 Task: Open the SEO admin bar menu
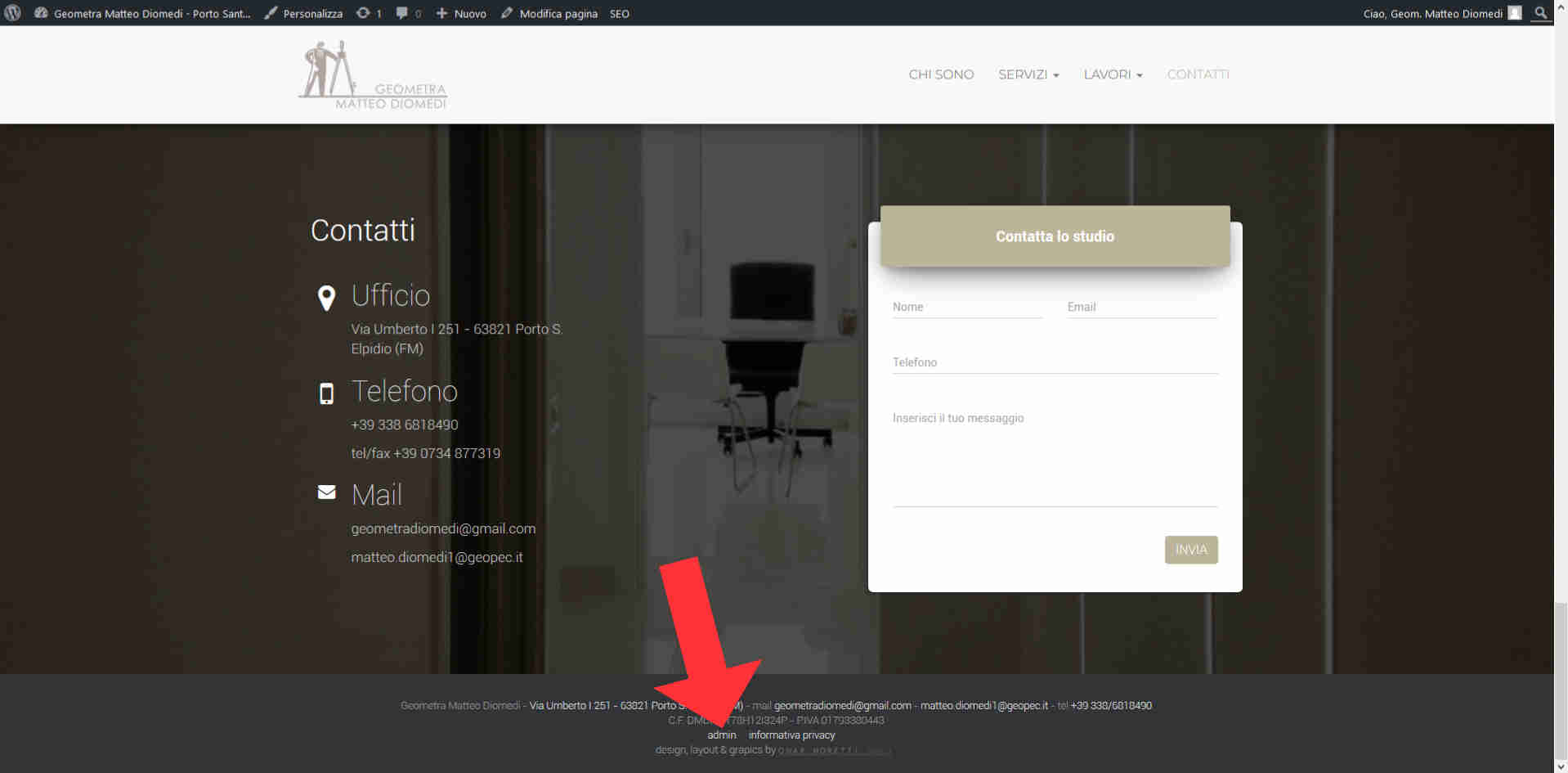pos(620,13)
